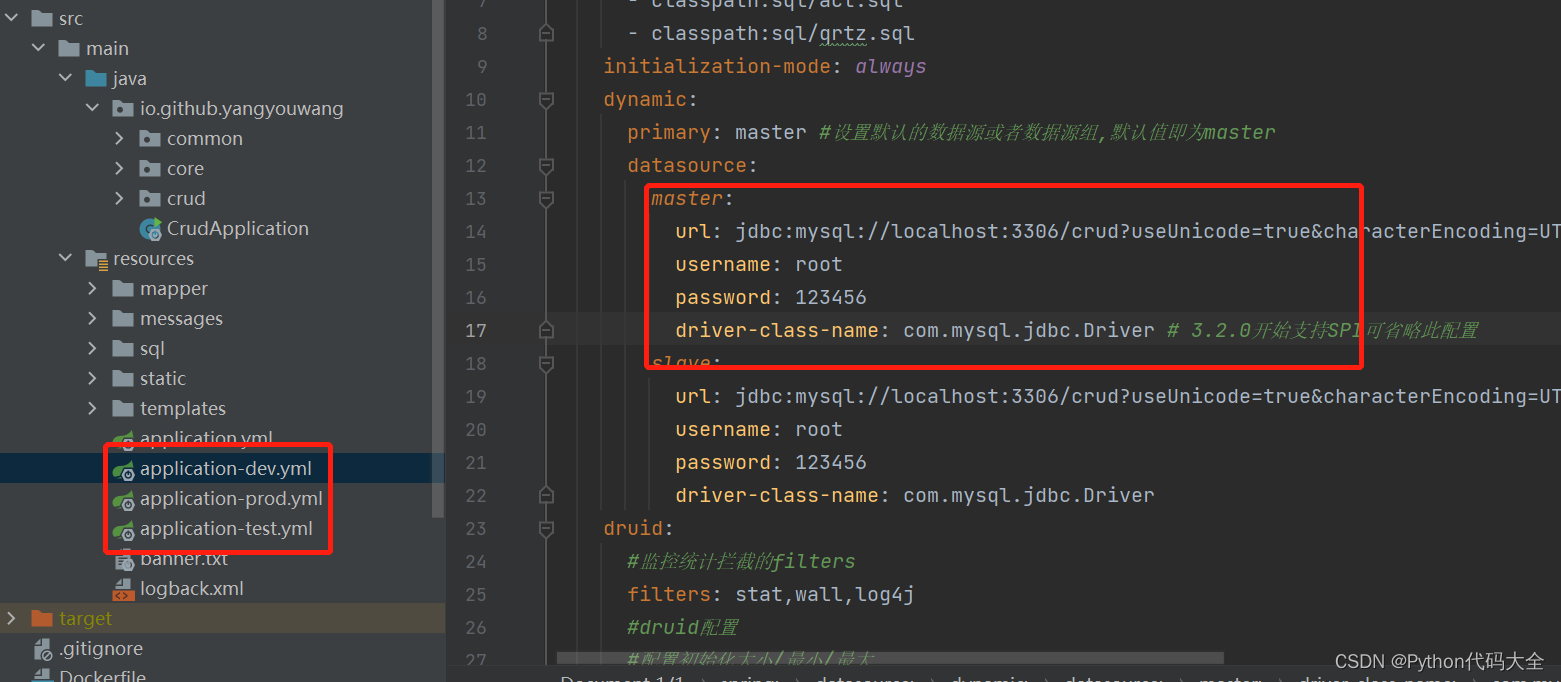Collapse the master block using line 13 fold arrow
This screenshot has width=1561, height=682.
546,198
